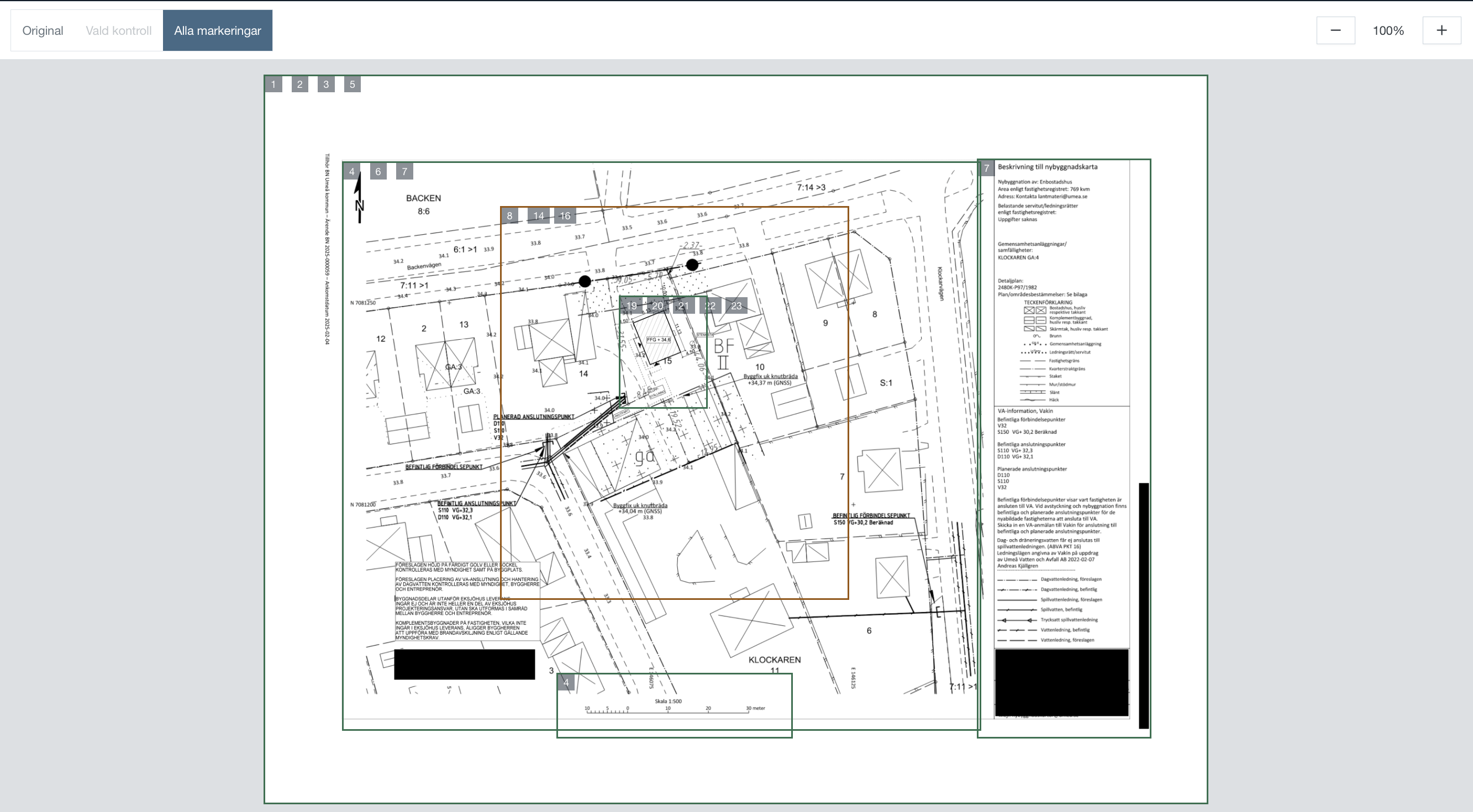Click the 'S:1' parcel label

[886, 383]
